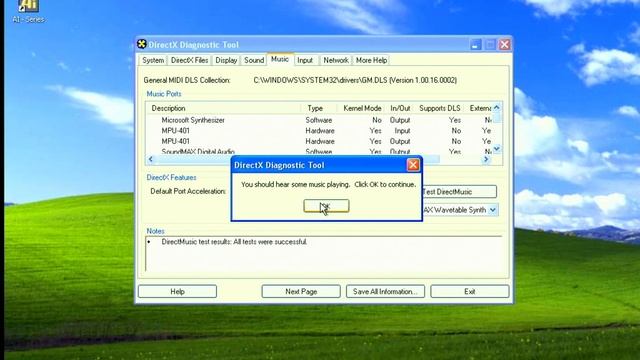
Task: Click the Test DirectMusic button
Action: (460, 191)
